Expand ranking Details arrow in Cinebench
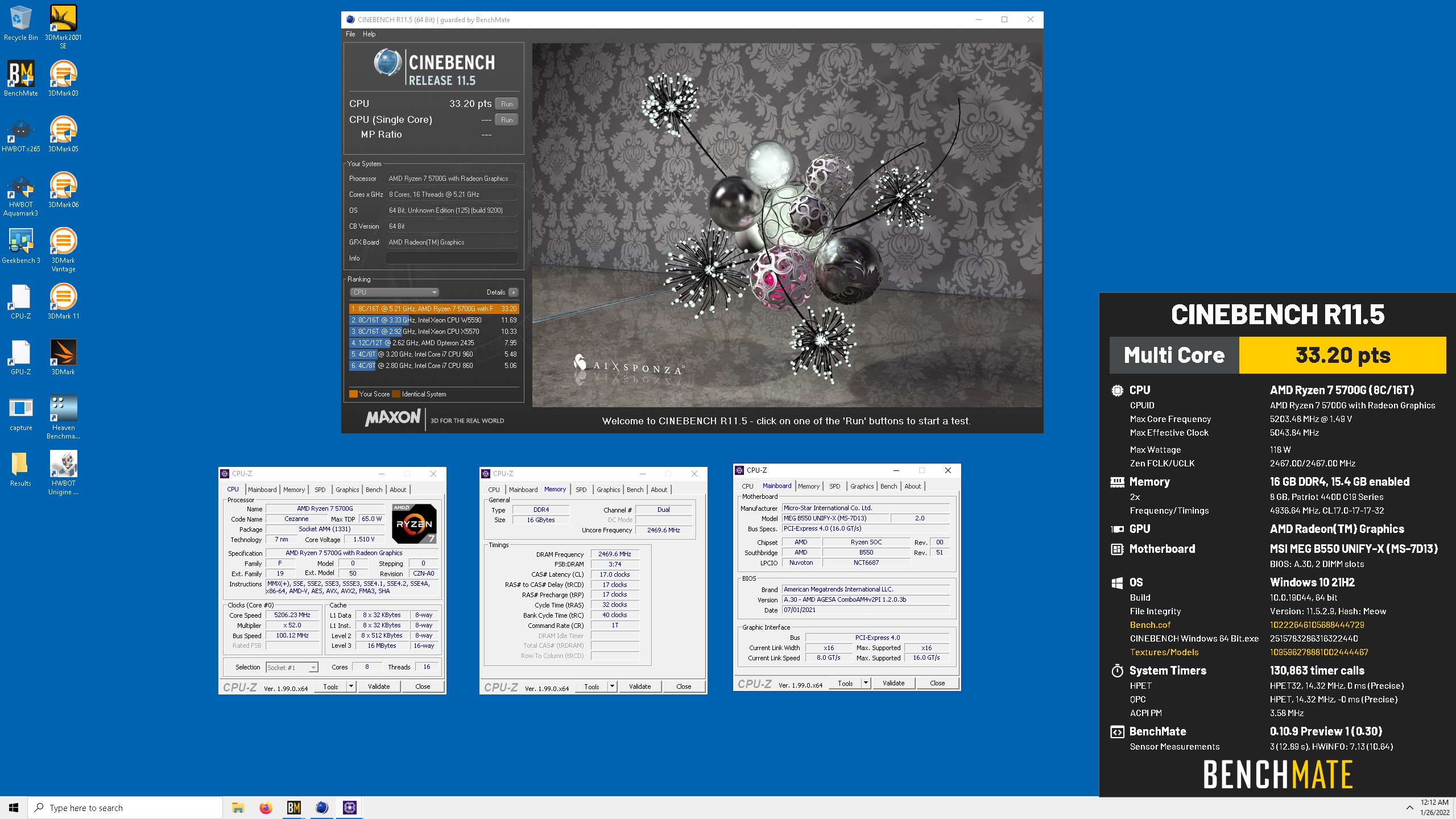 pyautogui.click(x=514, y=292)
